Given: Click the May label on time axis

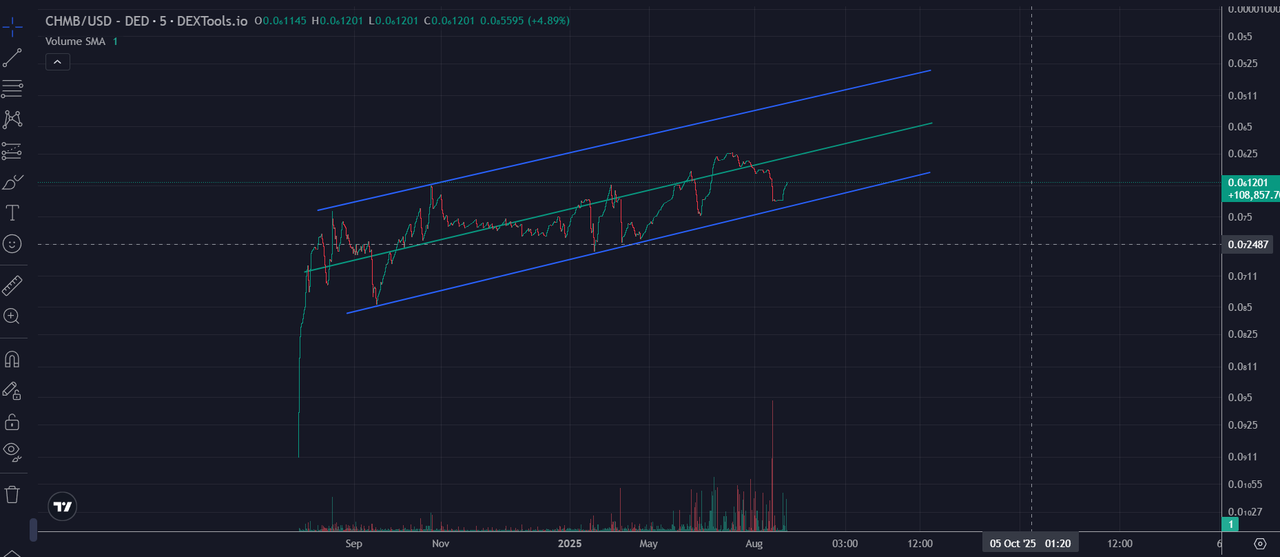Looking at the screenshot, I should click(x=649, y=543).
